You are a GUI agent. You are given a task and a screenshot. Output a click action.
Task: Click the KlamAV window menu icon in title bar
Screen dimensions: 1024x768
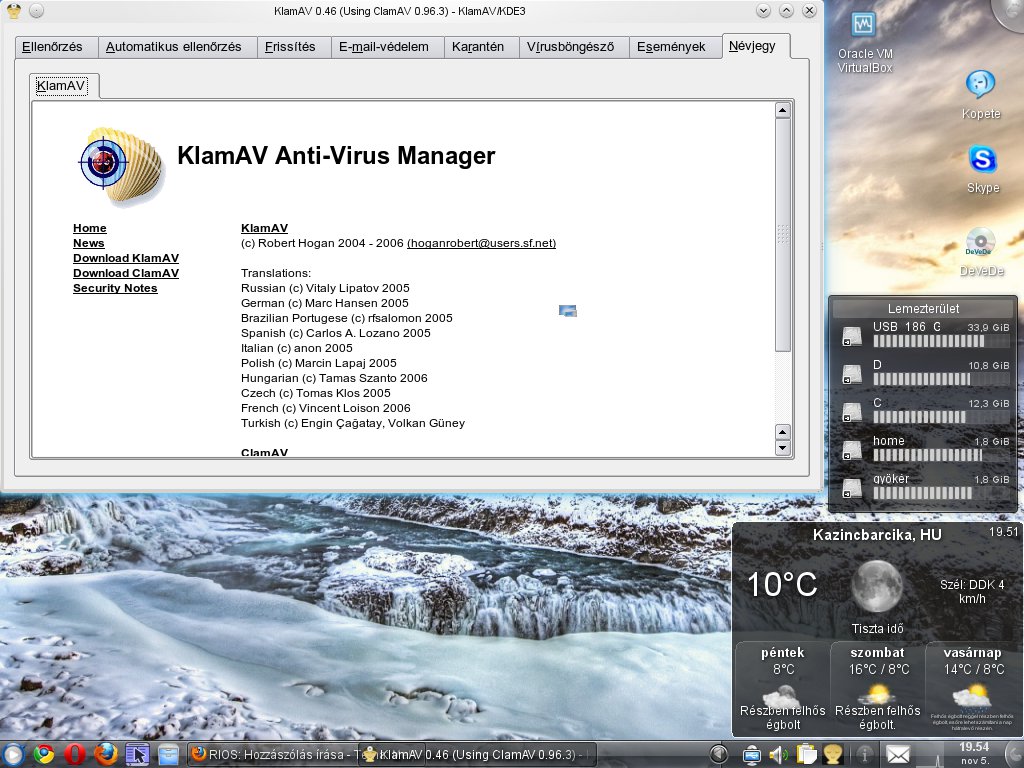12,10
